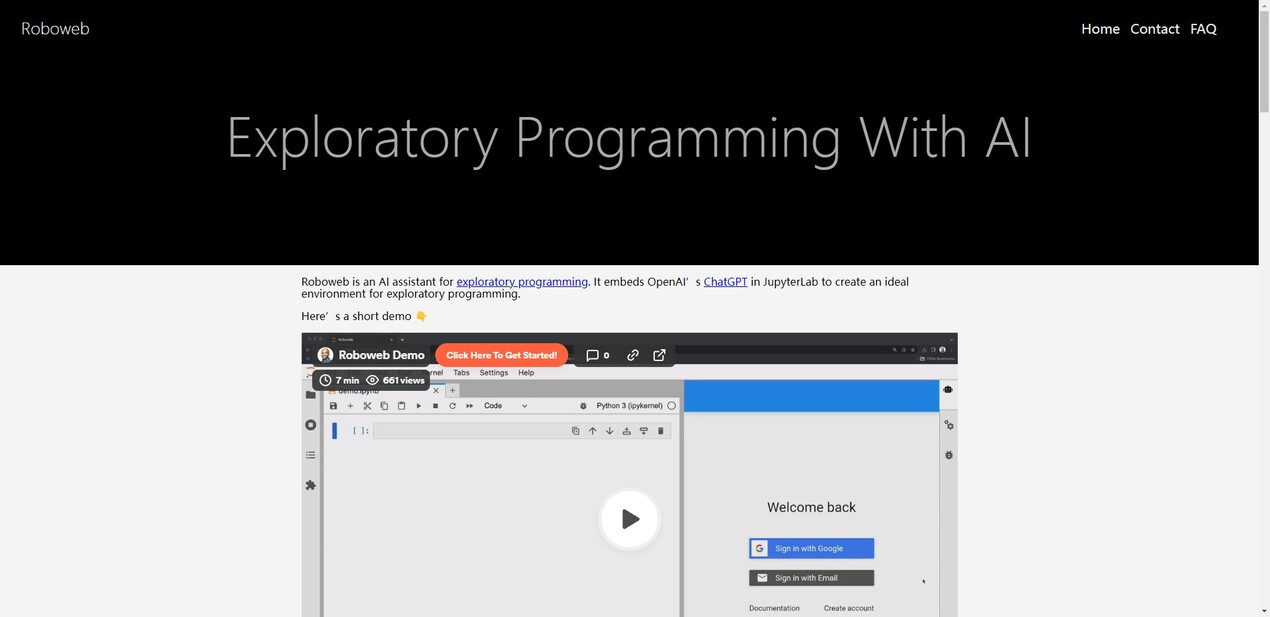1270x617 pixels.
Task: Click the Roboweb Demo video title
Action: pyautogui.click(x=381, y=355)
